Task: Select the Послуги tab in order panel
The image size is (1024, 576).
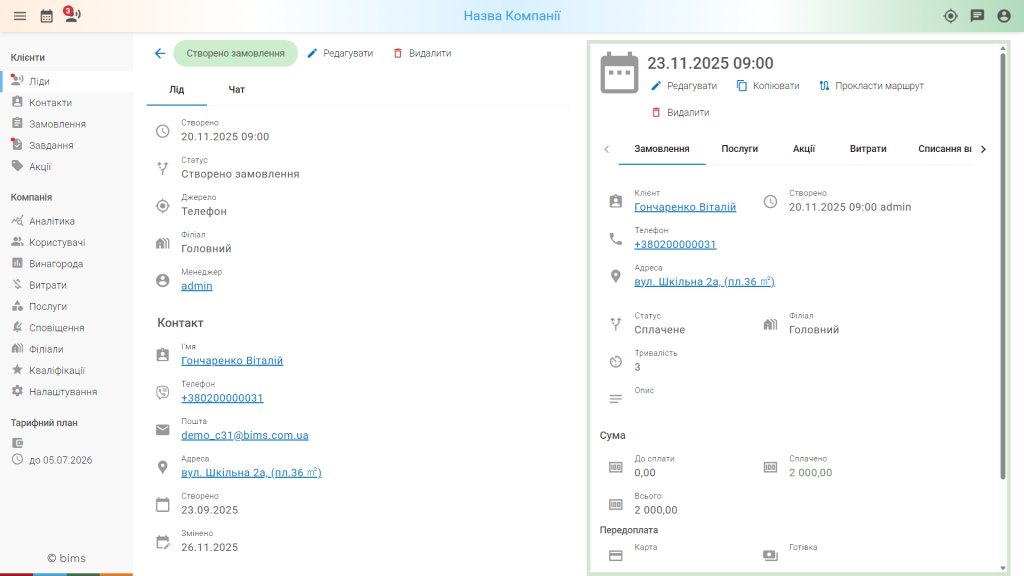Action: click(739, 149)
